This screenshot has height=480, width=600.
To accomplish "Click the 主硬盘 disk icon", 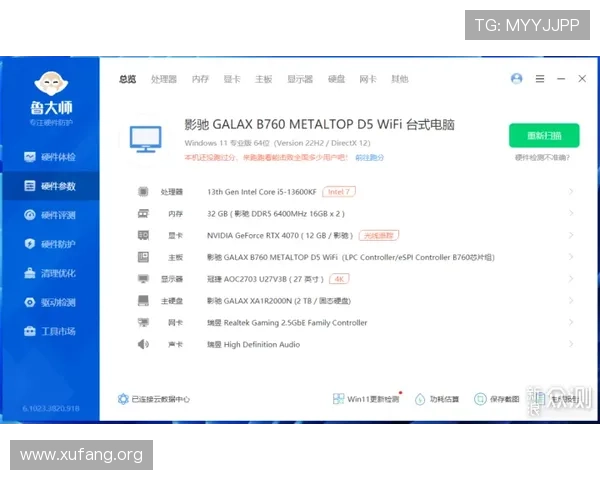I will click(x=143, y=300).
